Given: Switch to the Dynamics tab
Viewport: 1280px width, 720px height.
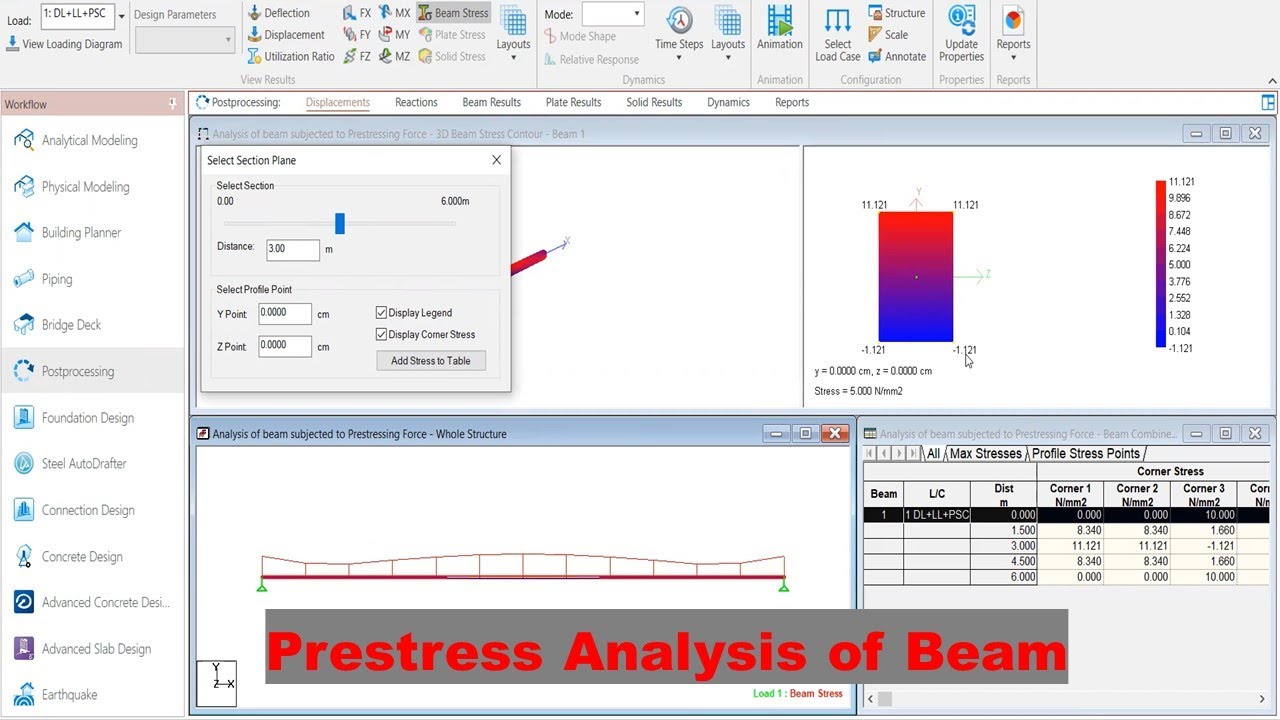Looking at the screenshot, I should tap(728, 102).
